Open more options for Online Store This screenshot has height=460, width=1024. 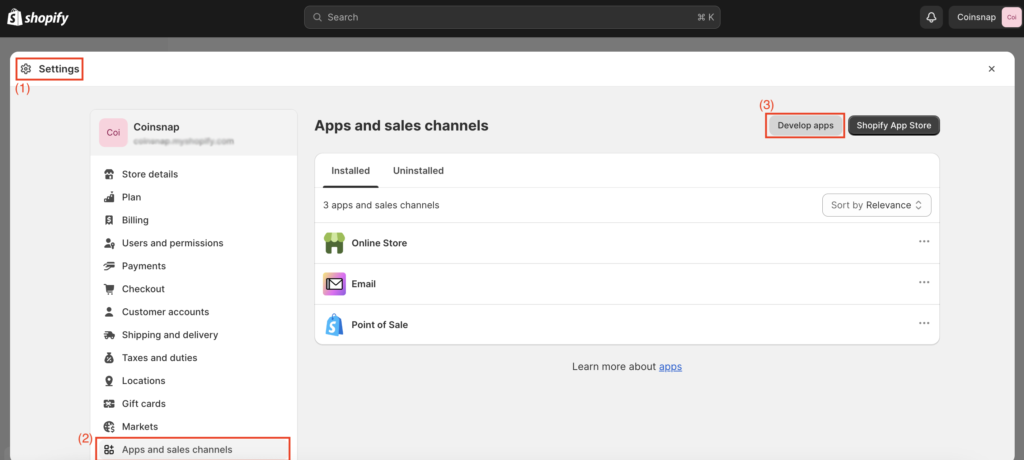(x=924, y=242)
